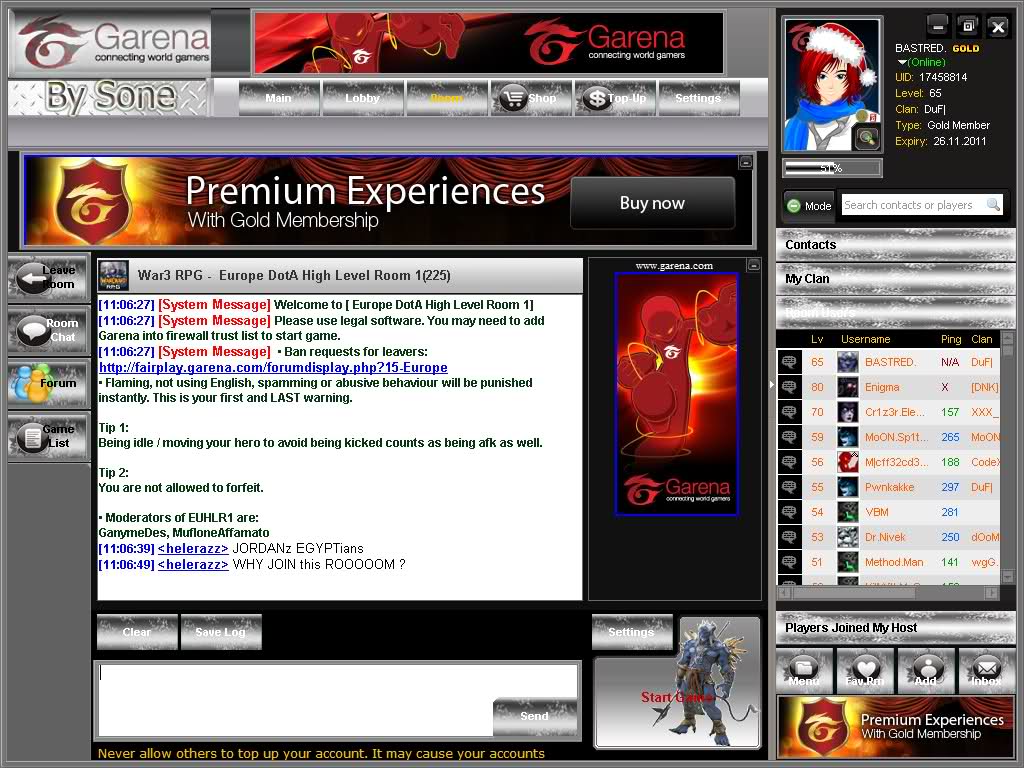Open the Top-Up dollar tab
This screenshot has width=1024, height=768.
tap(615, 99)
